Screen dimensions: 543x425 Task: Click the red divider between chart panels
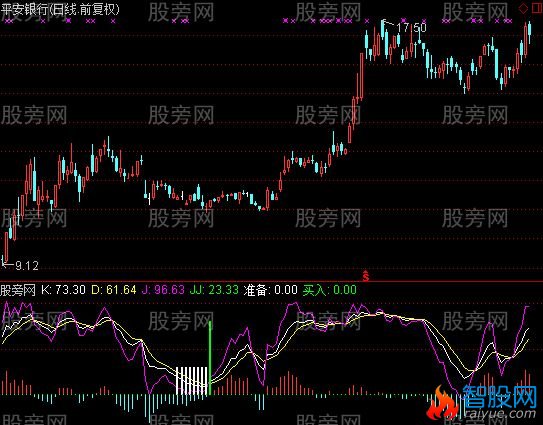coord(272,281)
